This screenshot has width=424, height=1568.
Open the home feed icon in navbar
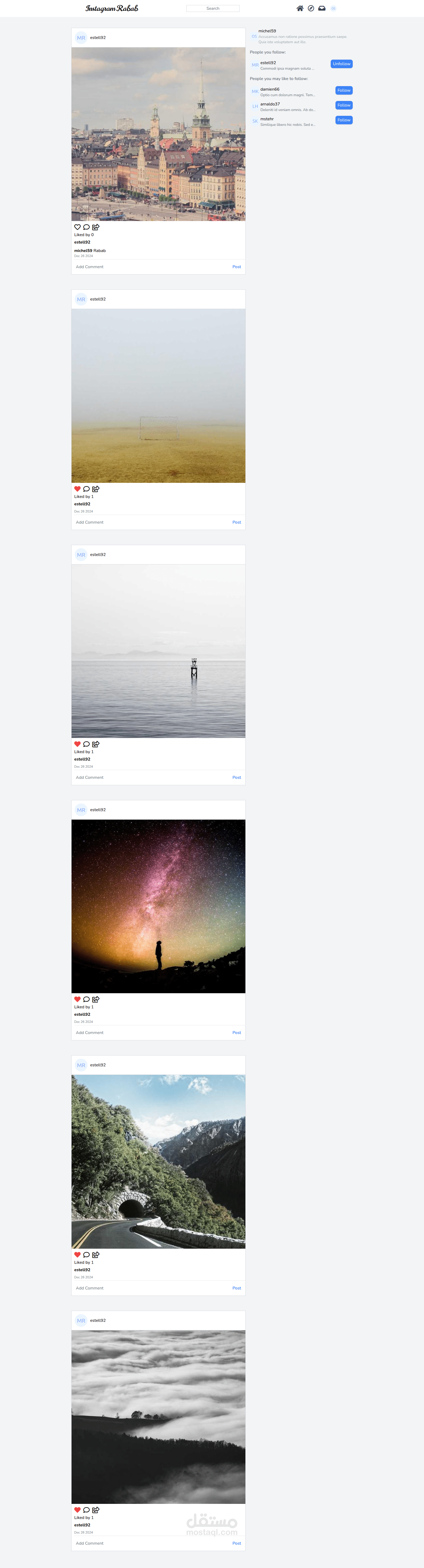click(300, 8)
